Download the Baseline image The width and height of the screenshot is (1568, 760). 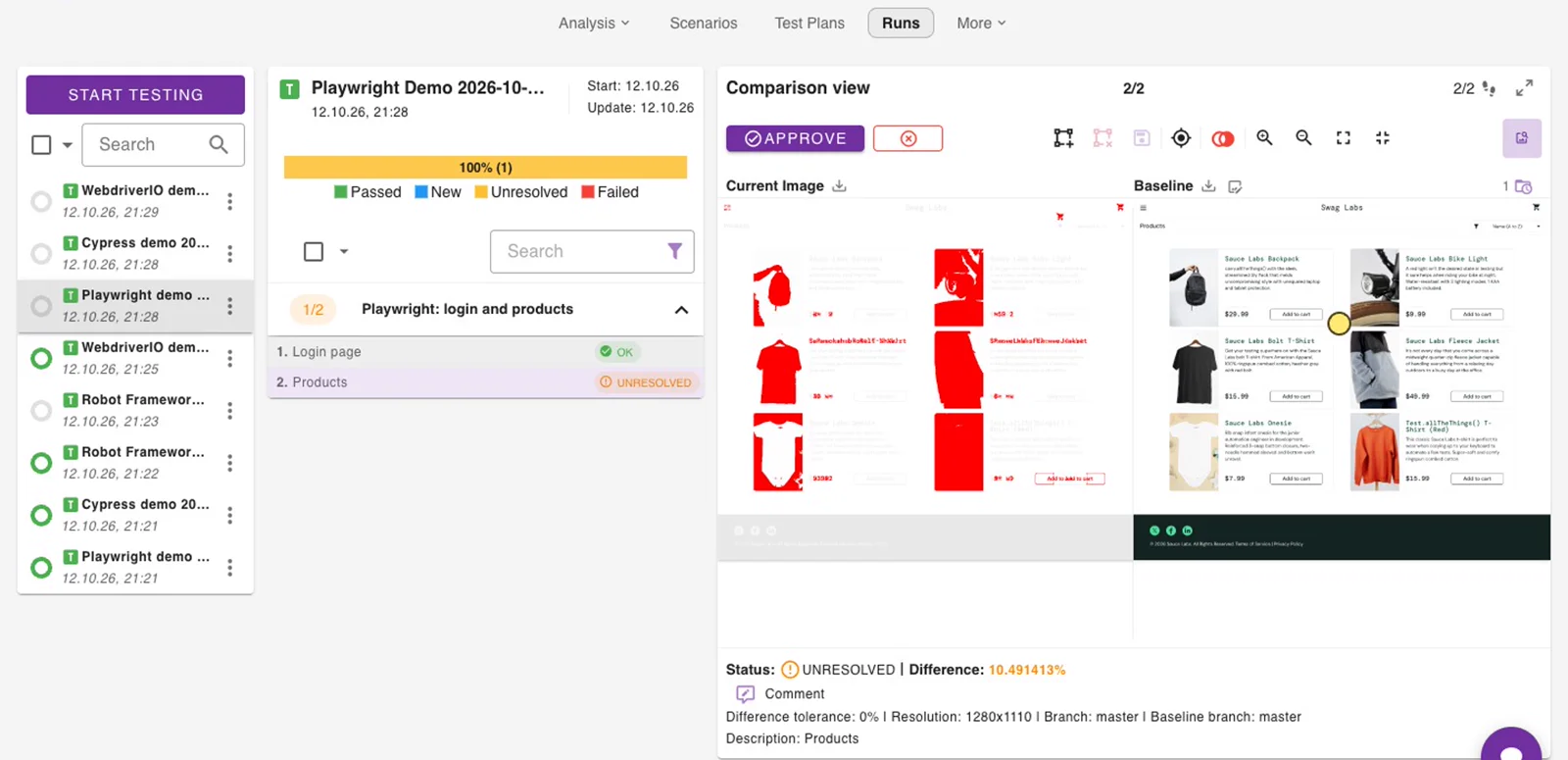click(1208, 185)
